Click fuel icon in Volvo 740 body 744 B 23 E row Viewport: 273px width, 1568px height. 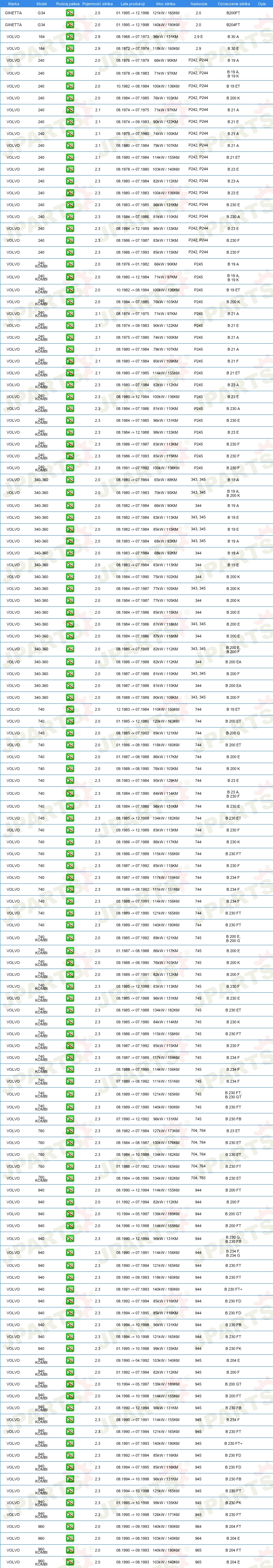click(x=70, y=781)
